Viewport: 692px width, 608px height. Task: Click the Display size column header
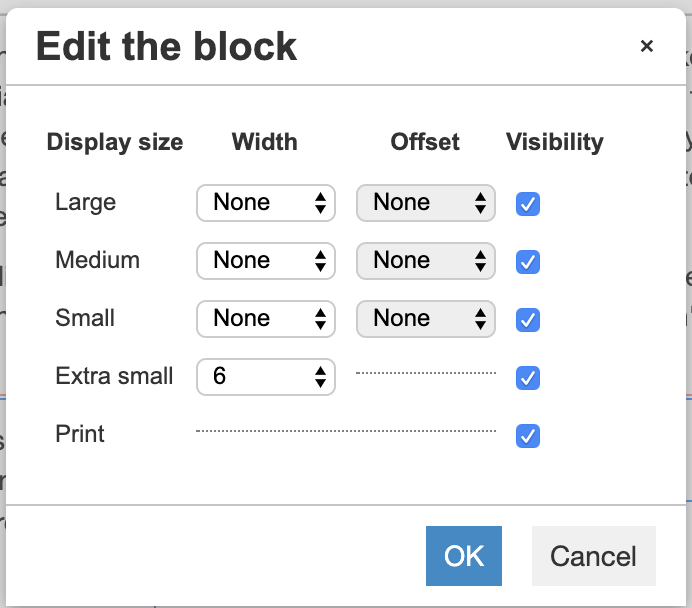[x=115, y=142]
